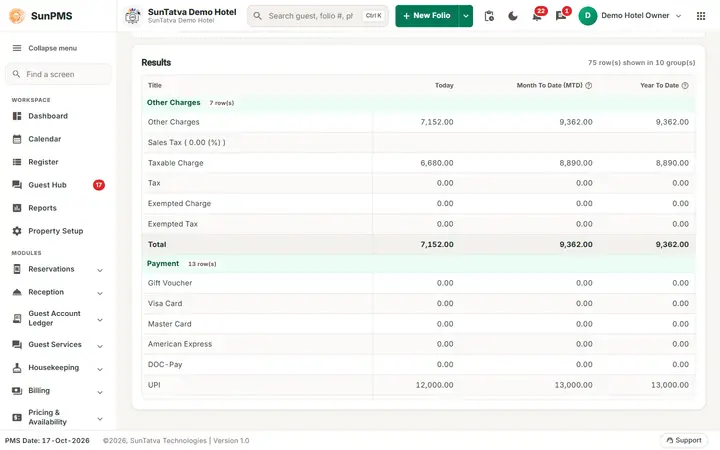Viewport: 720px width, 450px height.
Task: Click the Ctrl K shortcut badge
Action: 373,16
